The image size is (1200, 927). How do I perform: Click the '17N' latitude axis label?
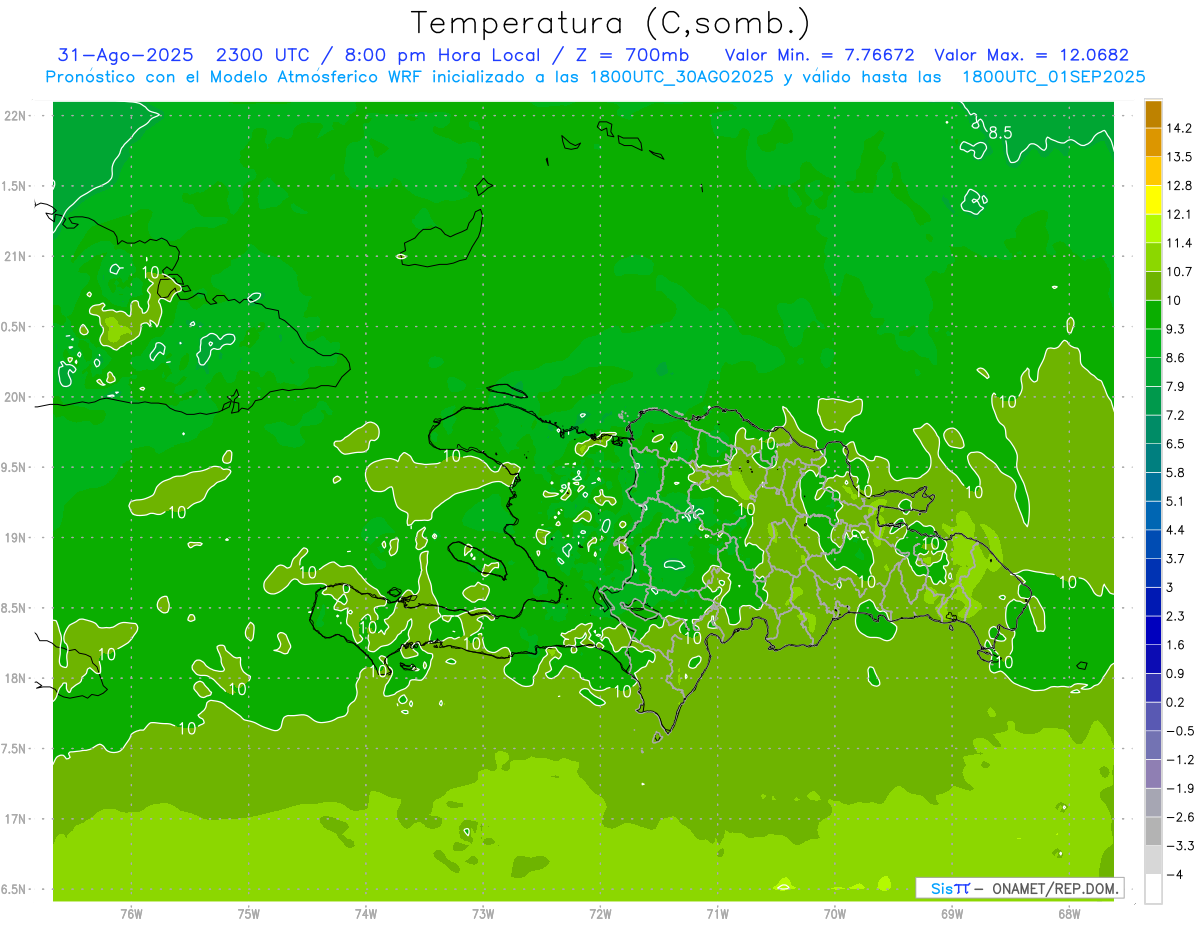pos(14,819)
